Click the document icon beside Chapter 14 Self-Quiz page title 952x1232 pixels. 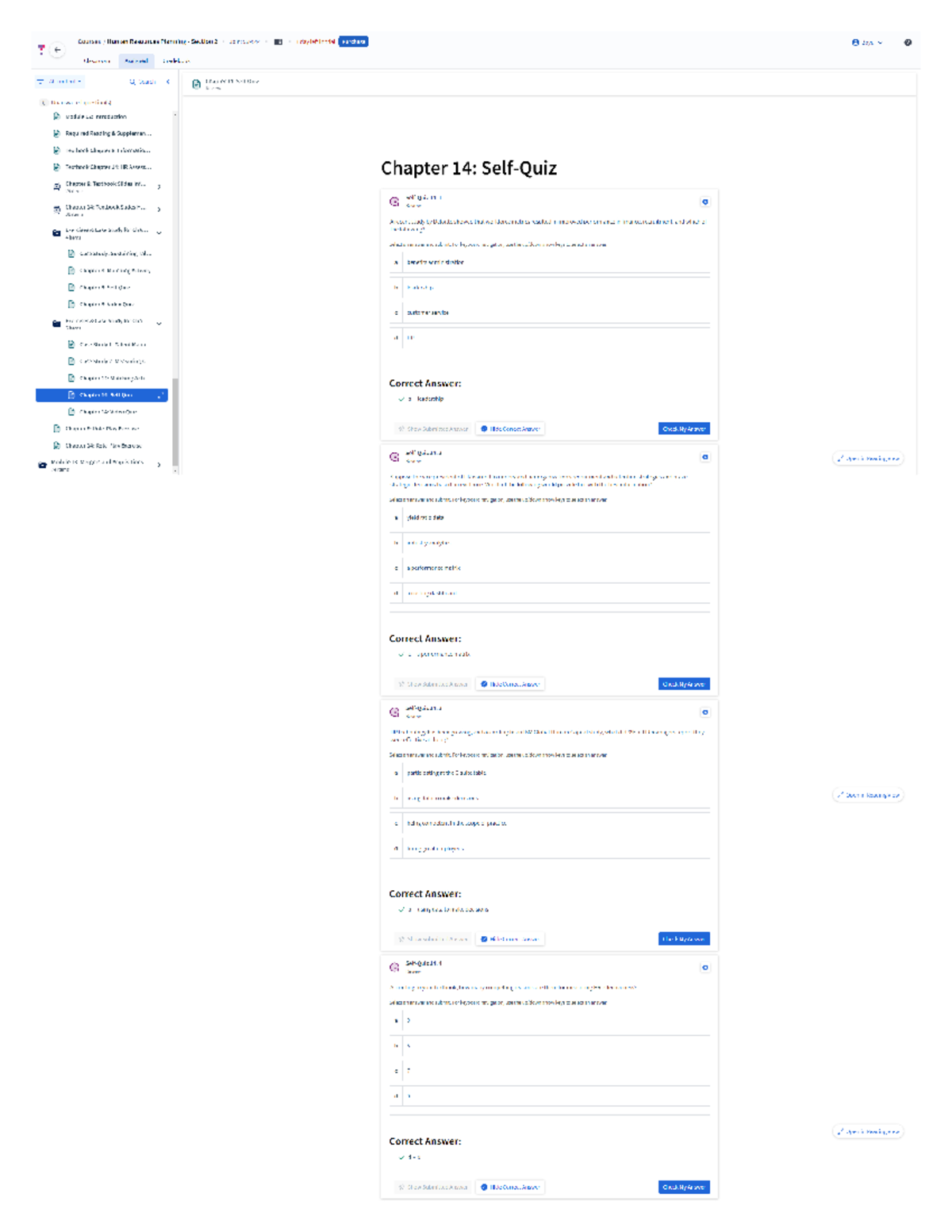197,84
